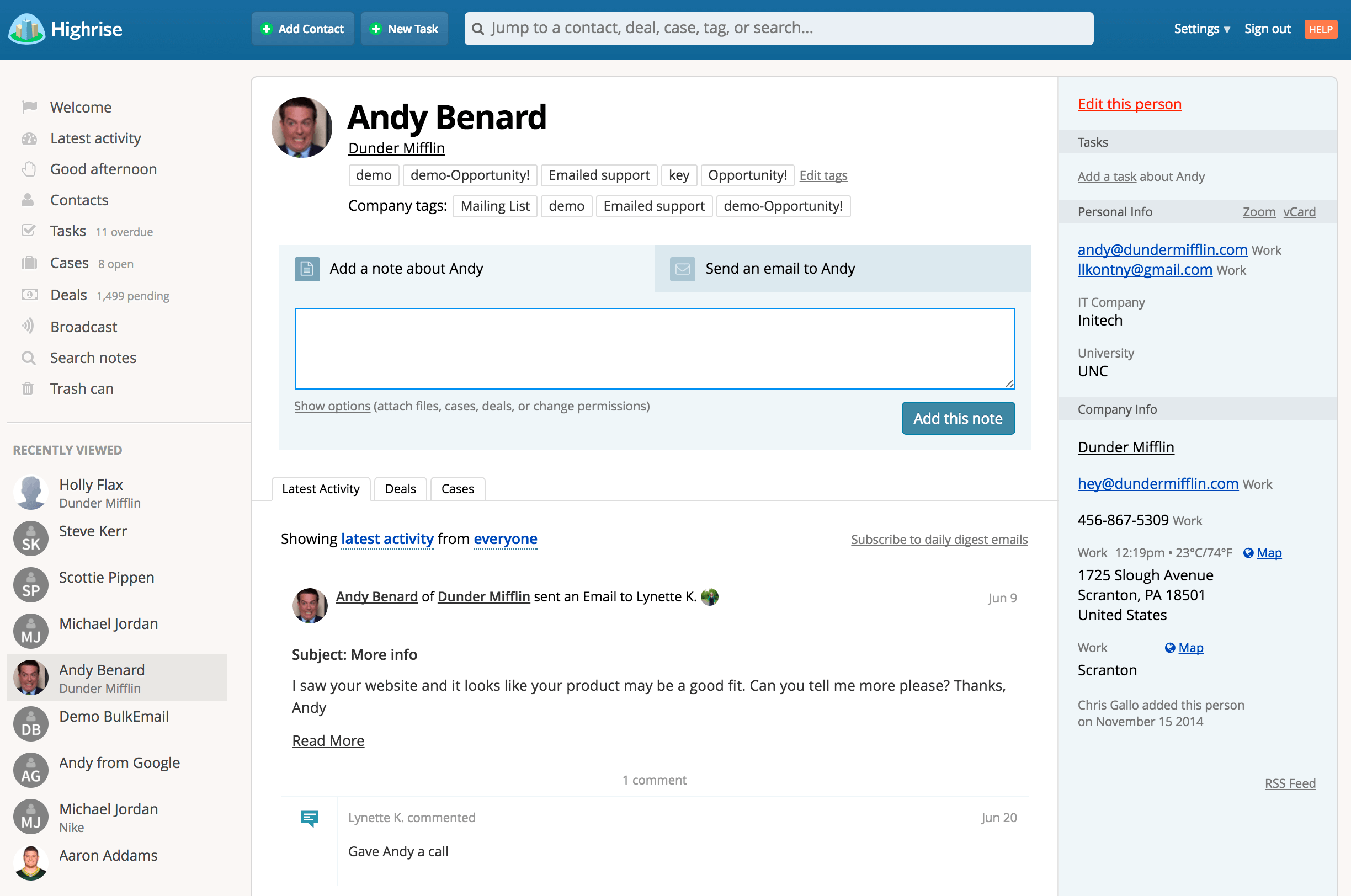Click the Contacts person icon
This screenshot has width=1351, height=896.
28,200
